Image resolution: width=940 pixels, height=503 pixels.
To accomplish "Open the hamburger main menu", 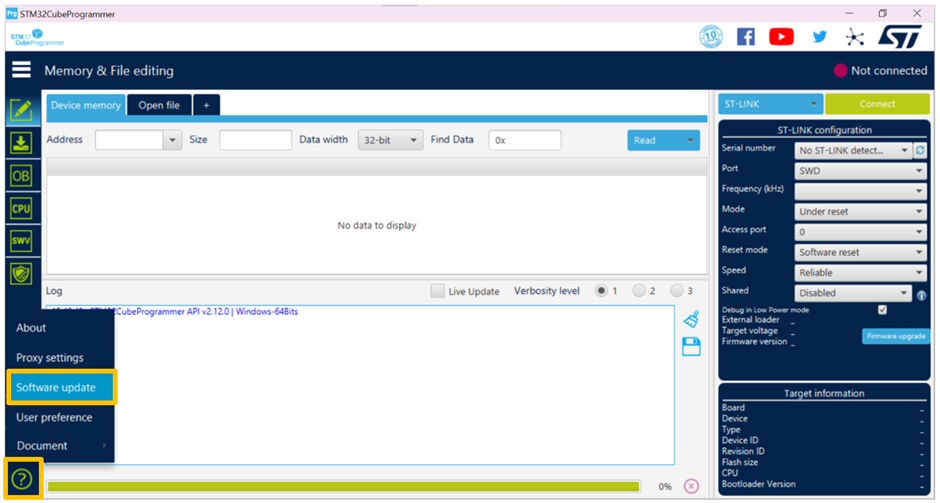I will [x=21, y=70].
